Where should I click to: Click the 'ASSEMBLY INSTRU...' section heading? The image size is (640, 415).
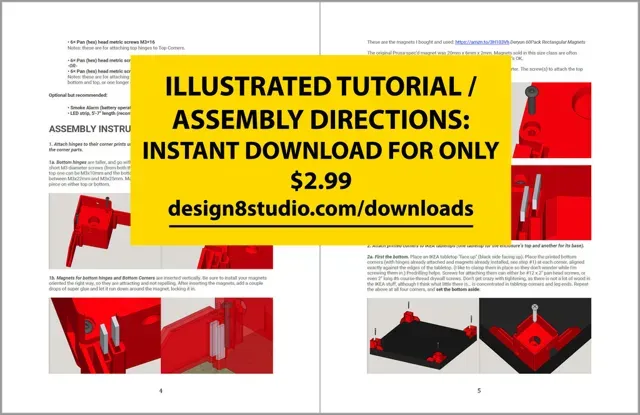click(x=90, y=129)
